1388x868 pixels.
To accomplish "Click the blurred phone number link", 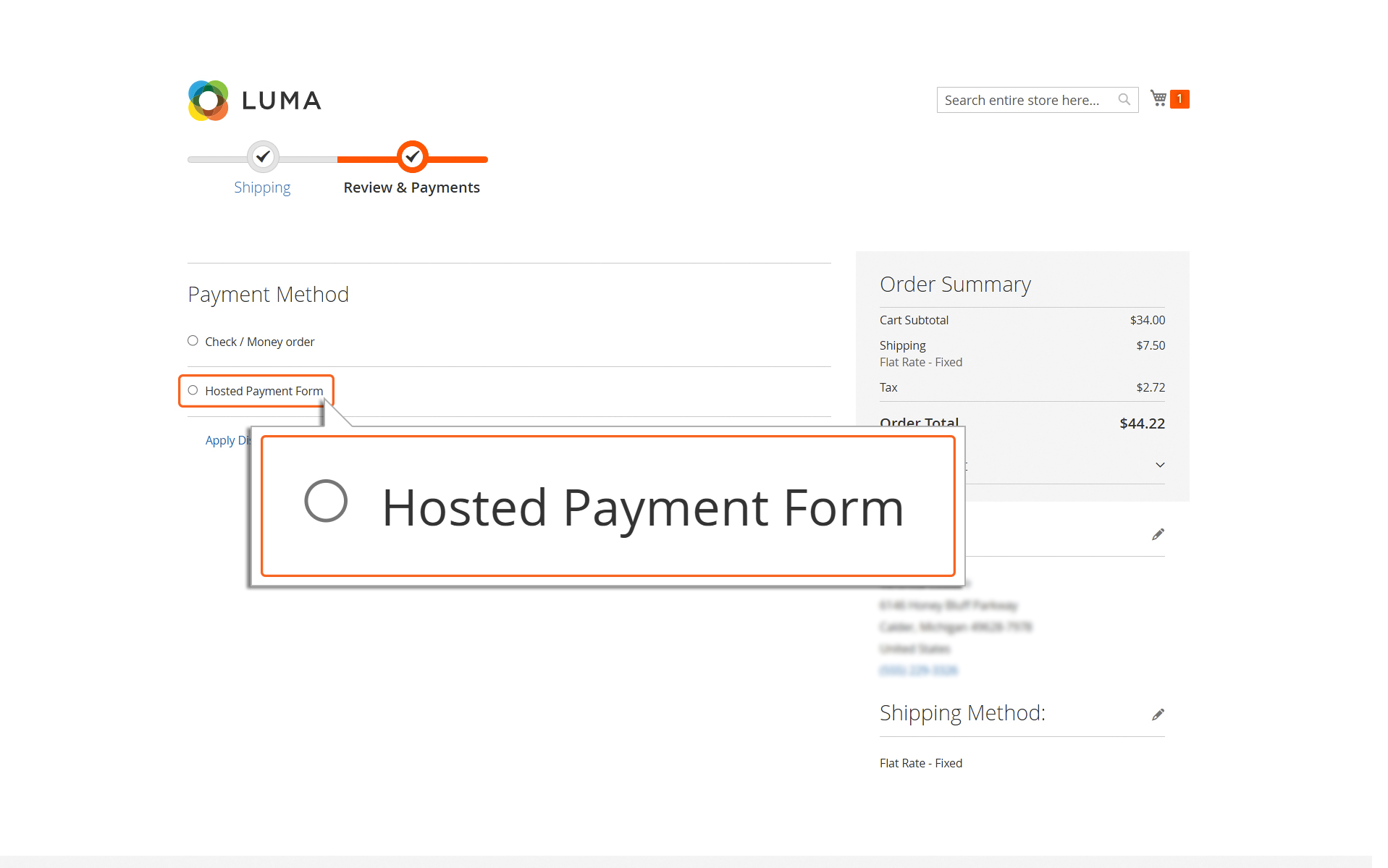I will (x=918, y=670).
